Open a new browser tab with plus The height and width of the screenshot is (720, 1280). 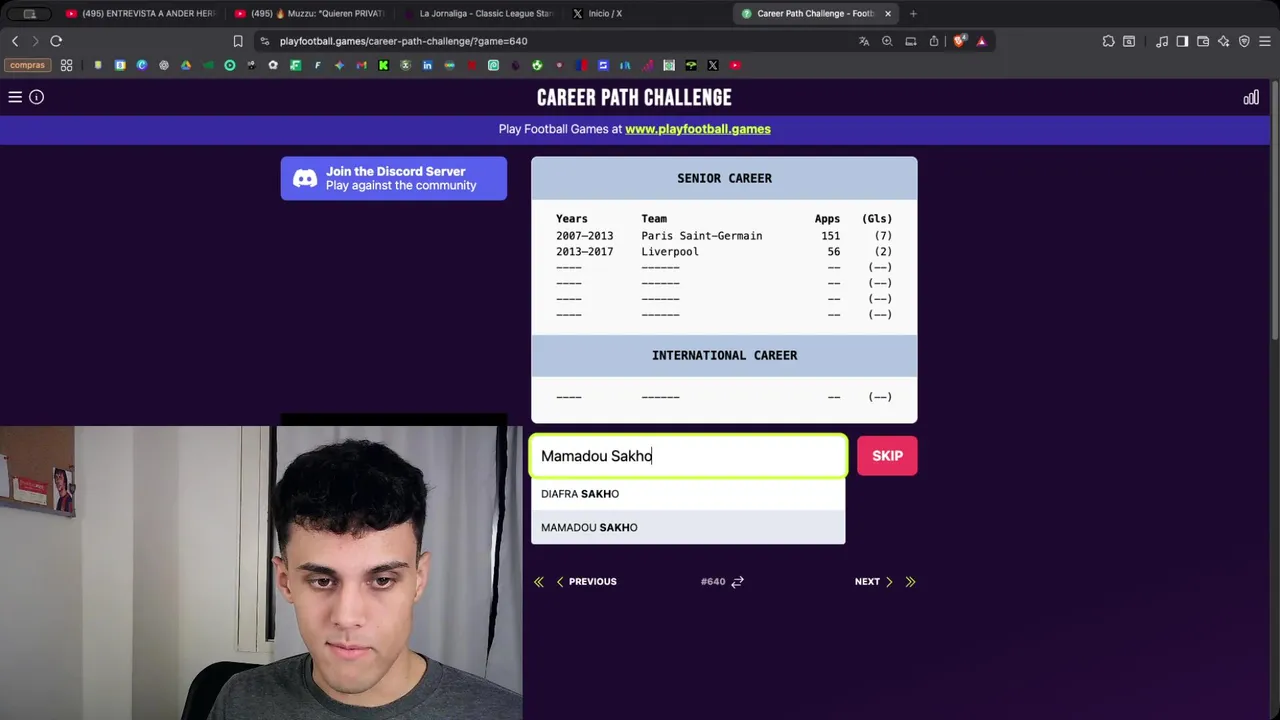click(913, 13)
